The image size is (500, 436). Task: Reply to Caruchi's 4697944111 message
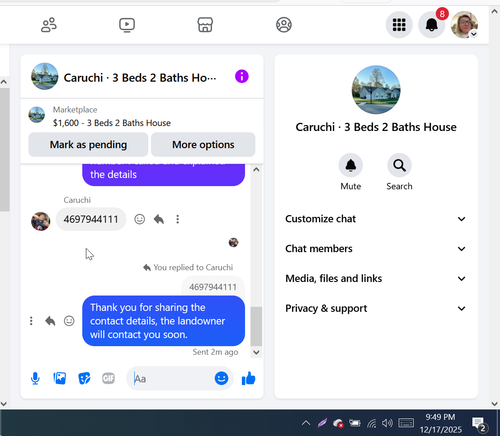(159, 219)
